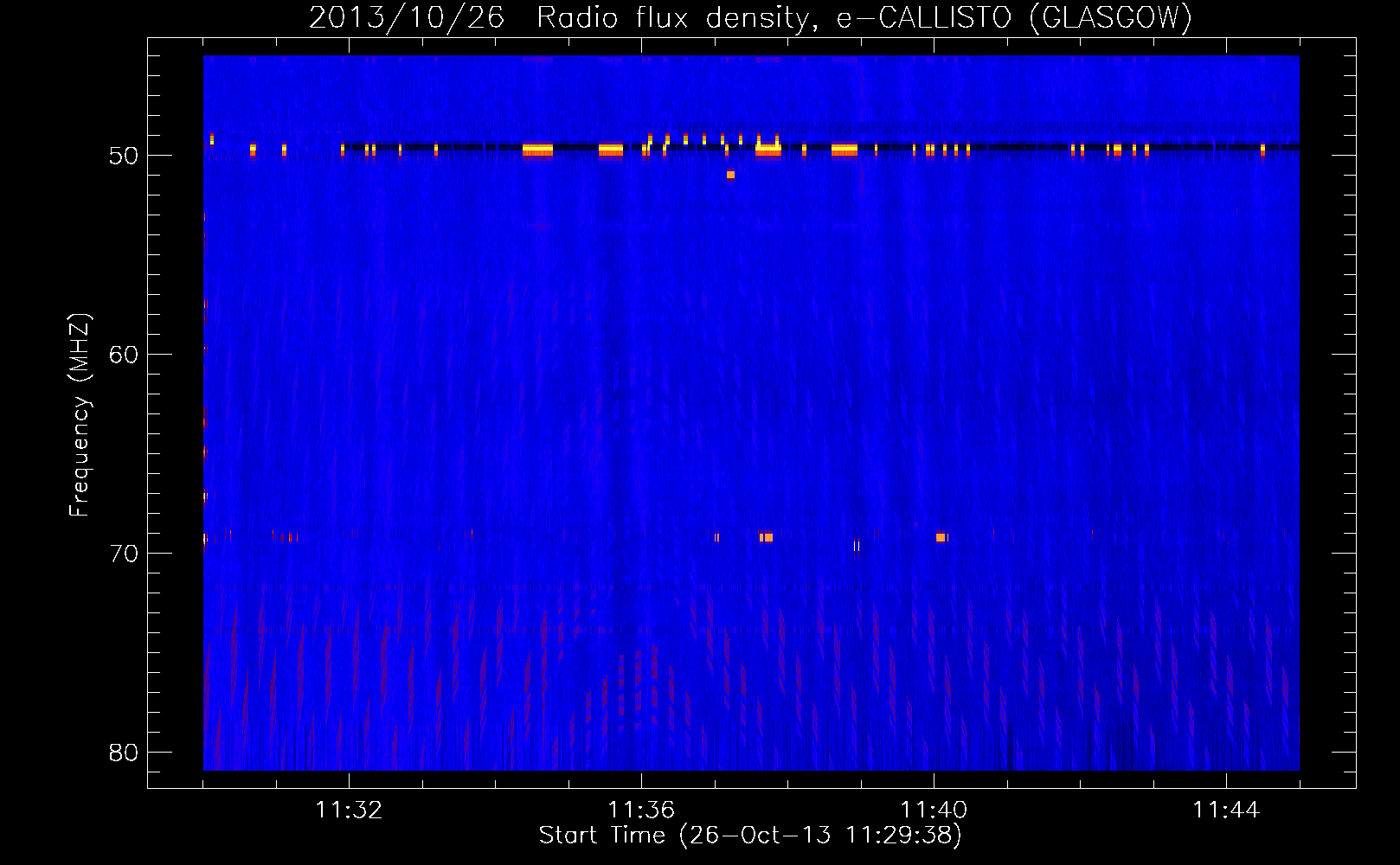Click the '80' frequency tick label

[124, 752]
